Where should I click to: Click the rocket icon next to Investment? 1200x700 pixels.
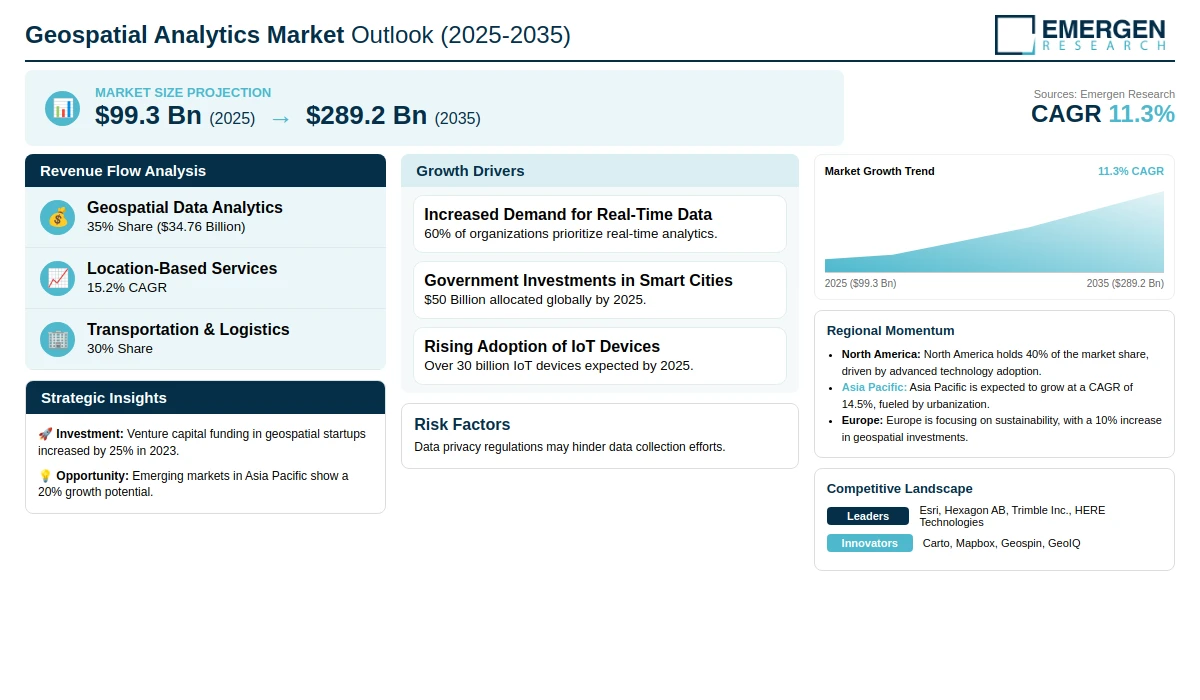(x=45, y=434)
